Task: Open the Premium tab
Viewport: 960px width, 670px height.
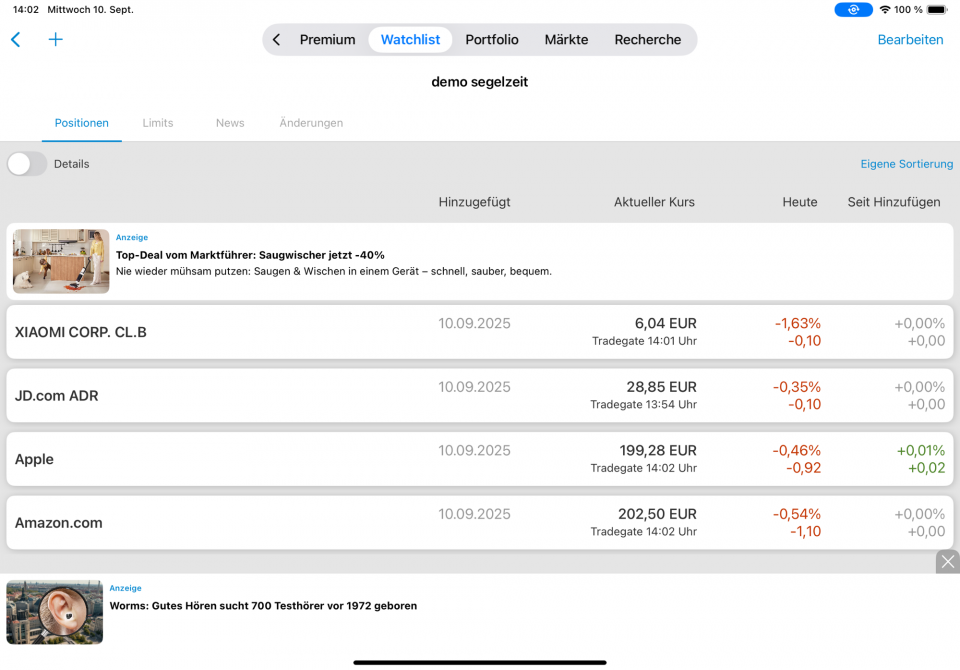Action: [328, 40]
